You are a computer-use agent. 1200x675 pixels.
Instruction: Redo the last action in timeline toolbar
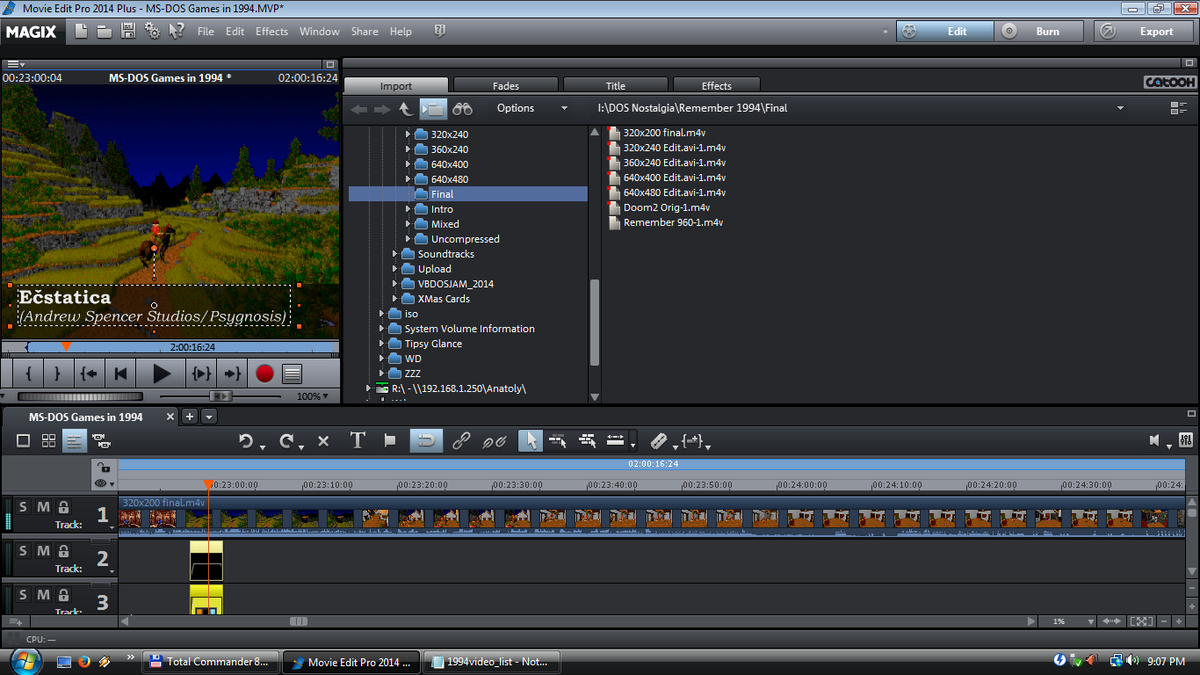[287, 441]
